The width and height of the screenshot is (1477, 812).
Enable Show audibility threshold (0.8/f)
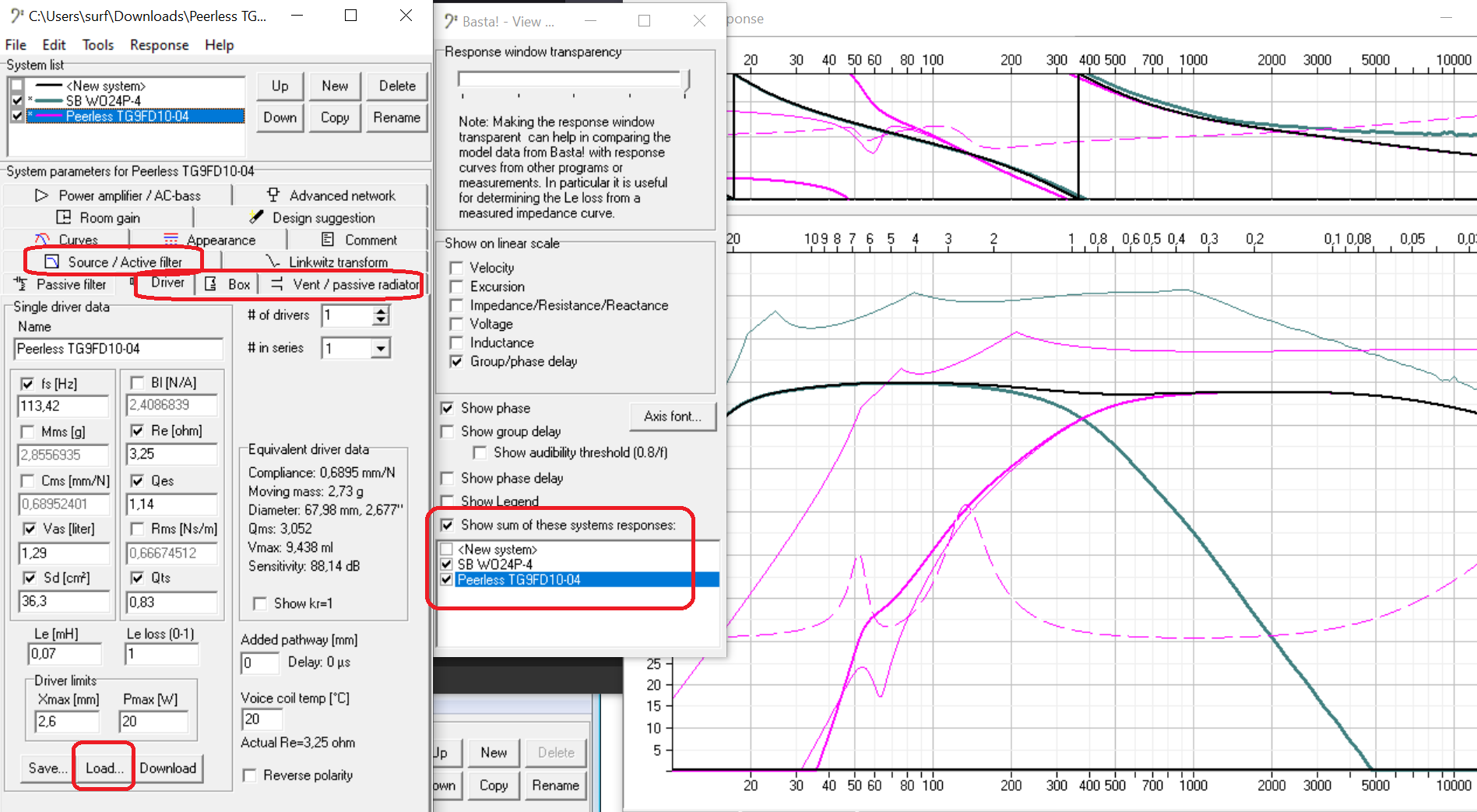(480, 452)
